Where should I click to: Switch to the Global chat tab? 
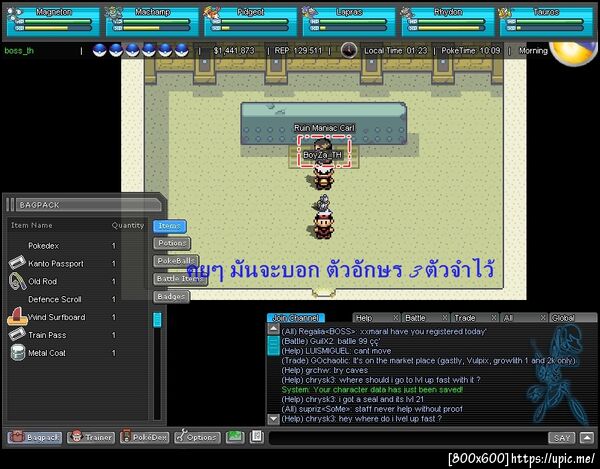click(573, 318)
